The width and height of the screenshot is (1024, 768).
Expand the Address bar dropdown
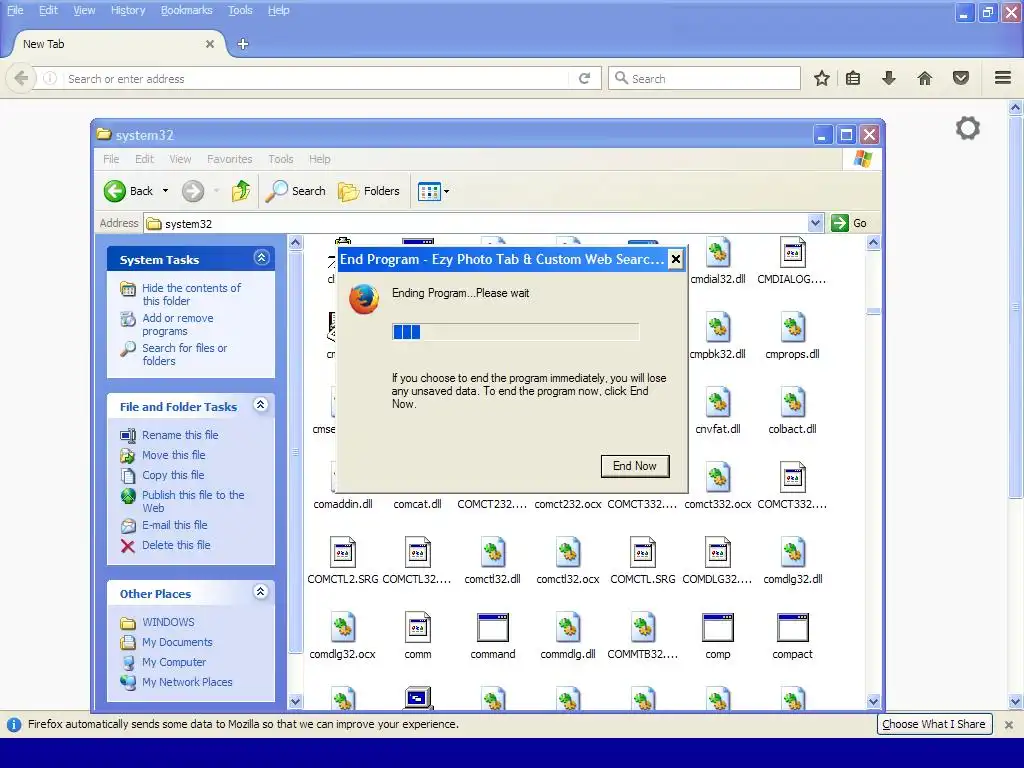[815, 223]
